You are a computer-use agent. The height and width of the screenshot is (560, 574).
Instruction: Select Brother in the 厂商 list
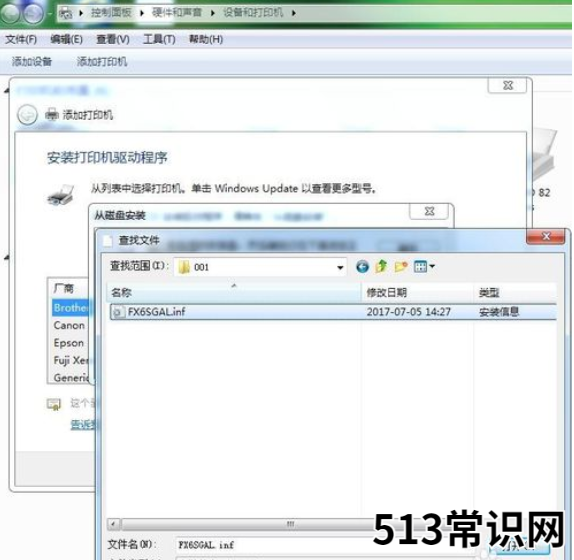point(71,308)
